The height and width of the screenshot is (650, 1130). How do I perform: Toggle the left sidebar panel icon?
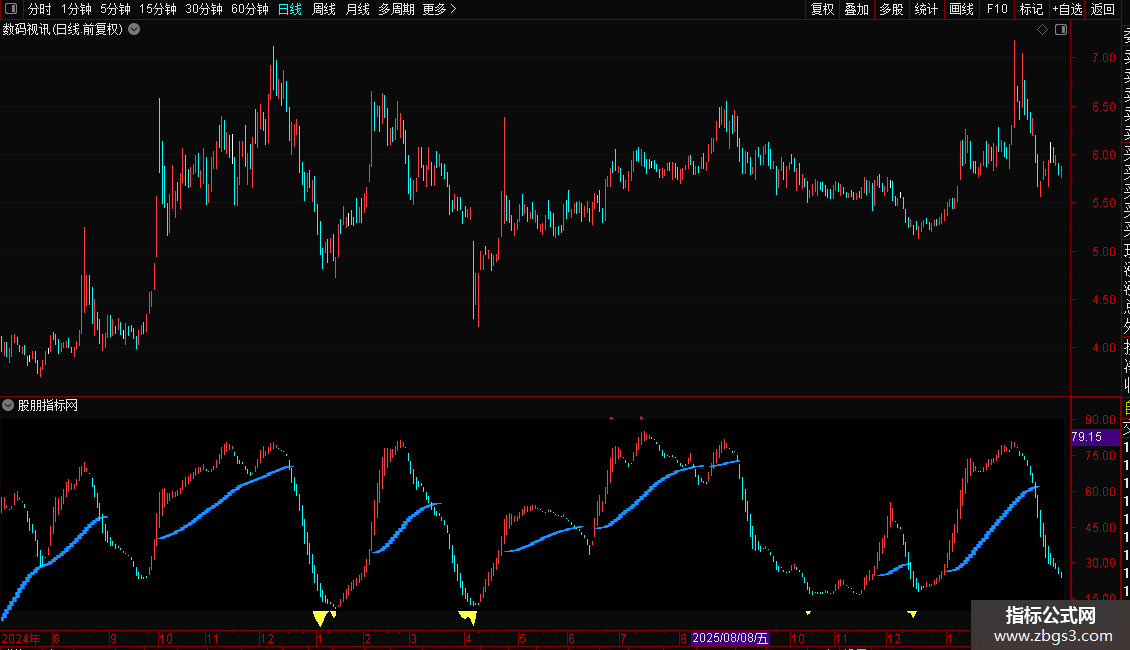12,9
